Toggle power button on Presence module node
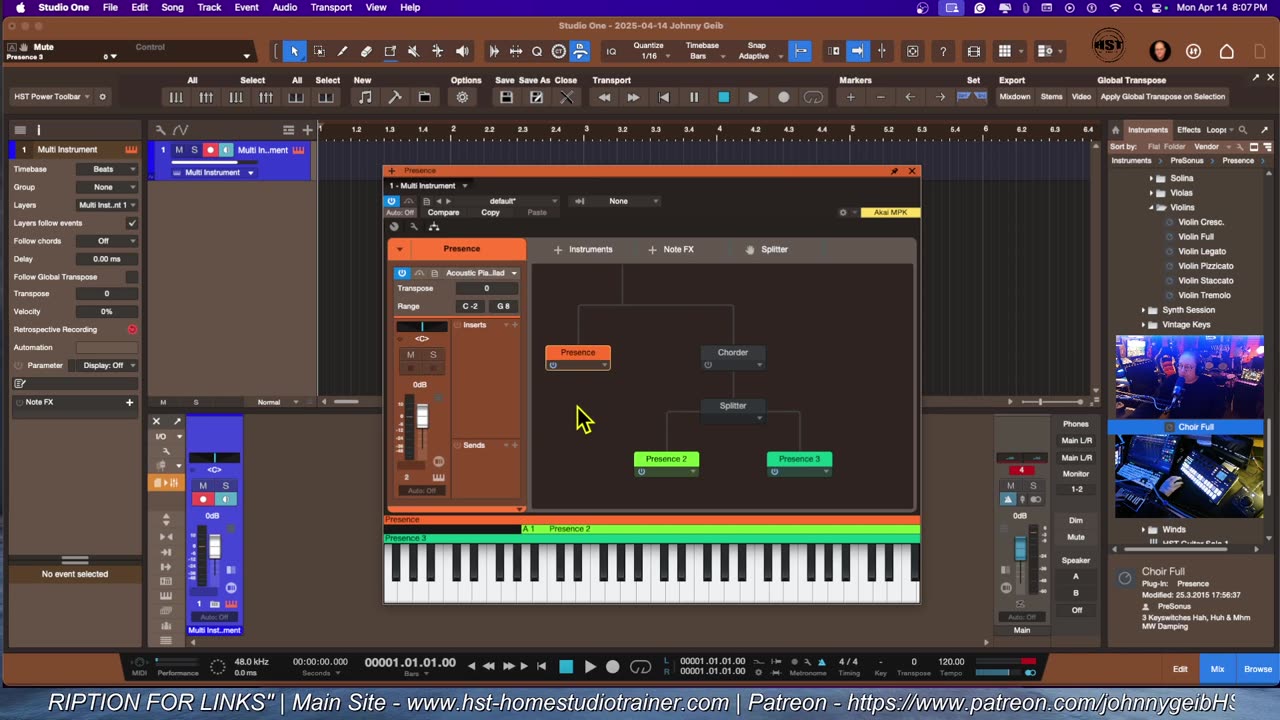Screen dimensions: 1280x720 pos(553,365)
